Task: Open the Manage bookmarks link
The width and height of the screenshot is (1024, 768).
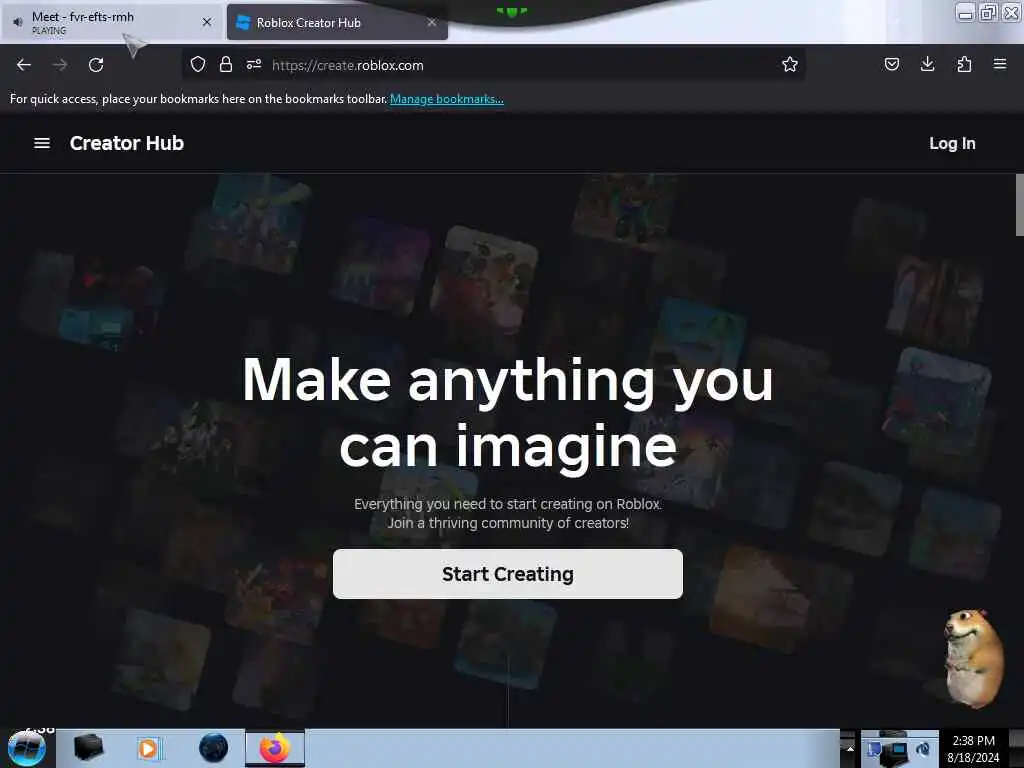Action: (x=447, y=99)
